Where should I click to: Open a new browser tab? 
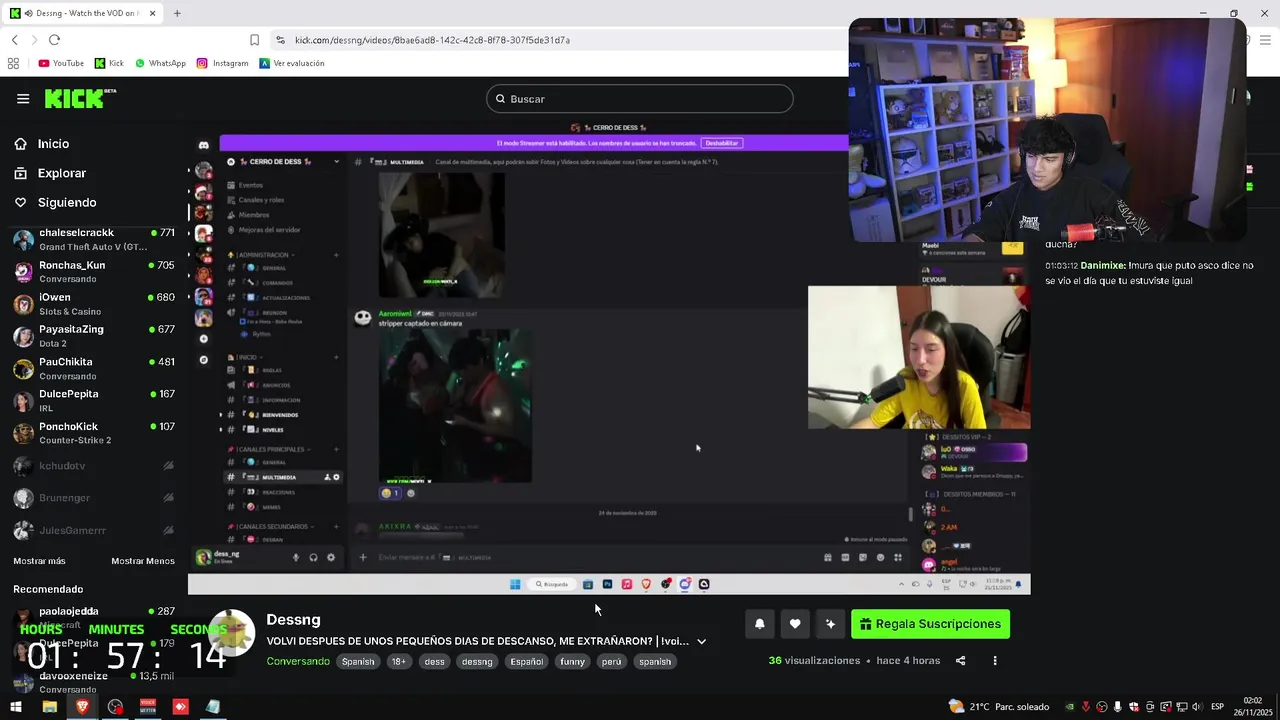click(x=177, y=13)
